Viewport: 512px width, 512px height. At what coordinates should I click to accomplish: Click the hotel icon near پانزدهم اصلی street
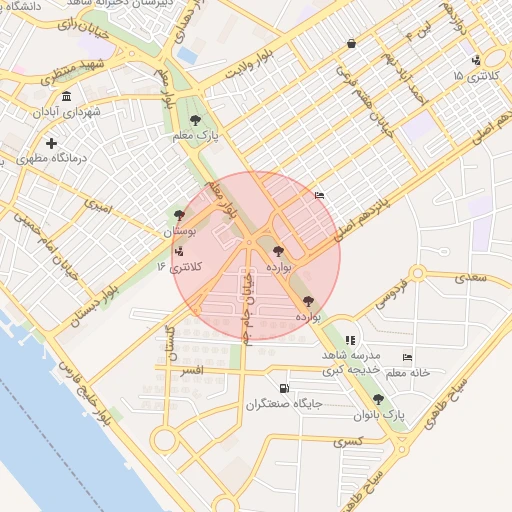point(319,195)
